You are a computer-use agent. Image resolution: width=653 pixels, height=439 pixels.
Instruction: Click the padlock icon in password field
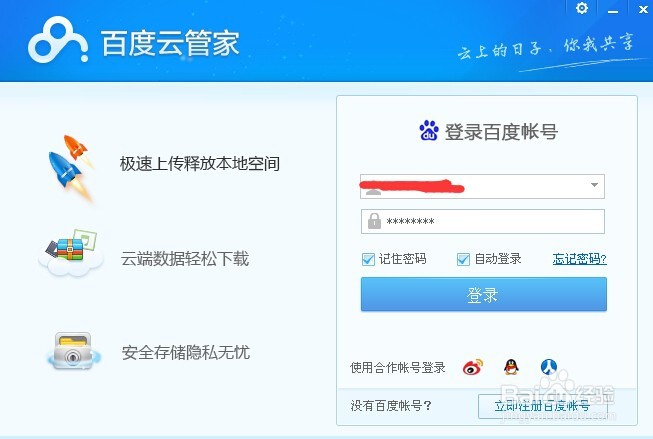coord(374,221)
